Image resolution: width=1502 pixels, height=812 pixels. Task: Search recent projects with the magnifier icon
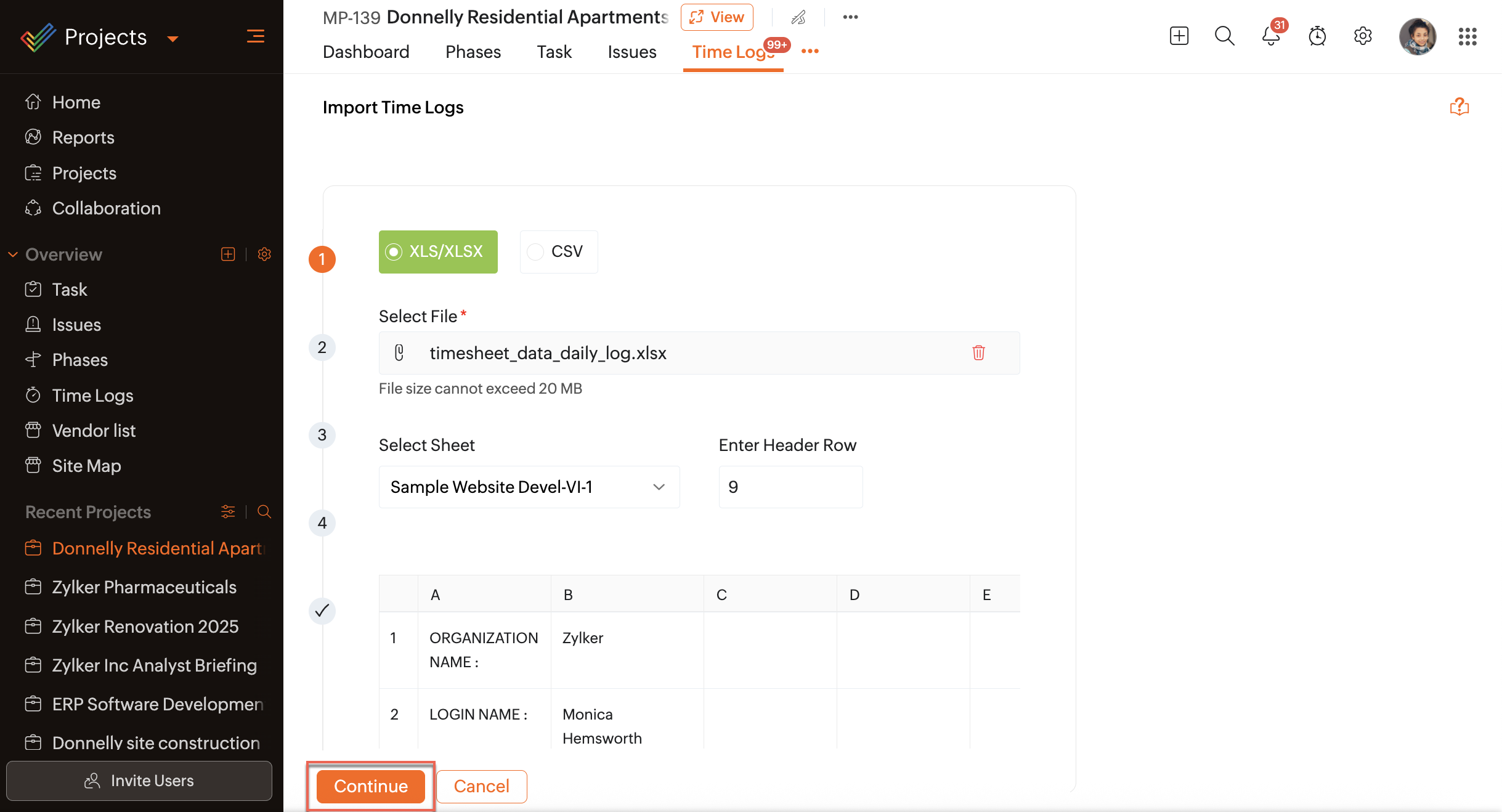pos(264,512)
